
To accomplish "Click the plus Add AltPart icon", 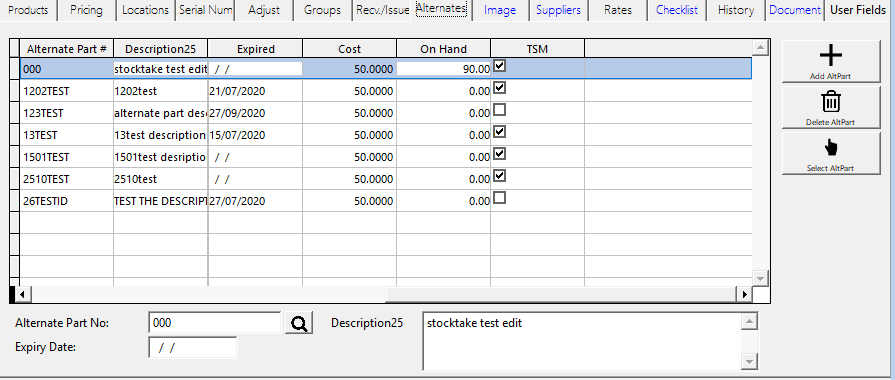I will [831, 55].
